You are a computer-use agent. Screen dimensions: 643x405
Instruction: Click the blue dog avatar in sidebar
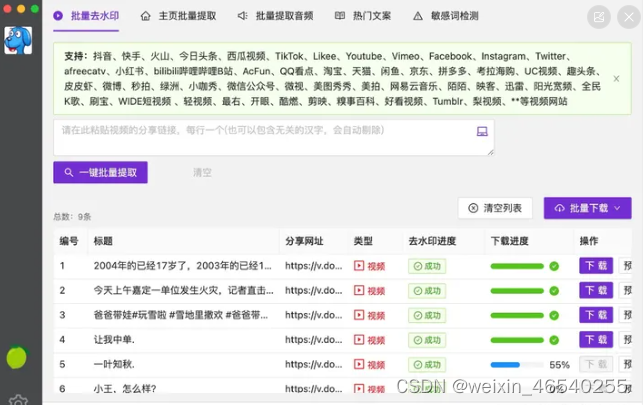point(18,40)
